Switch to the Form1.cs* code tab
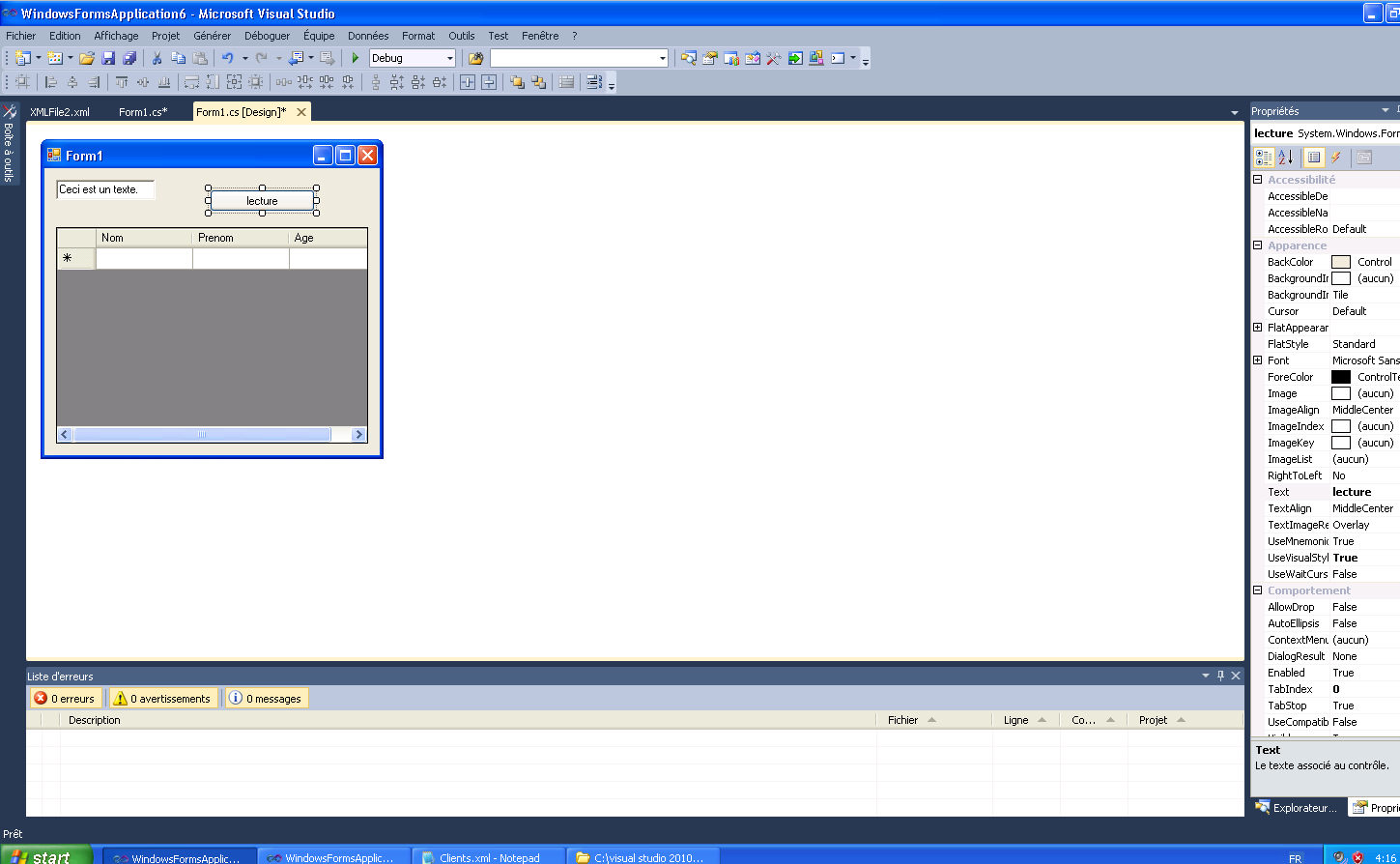 143,112
